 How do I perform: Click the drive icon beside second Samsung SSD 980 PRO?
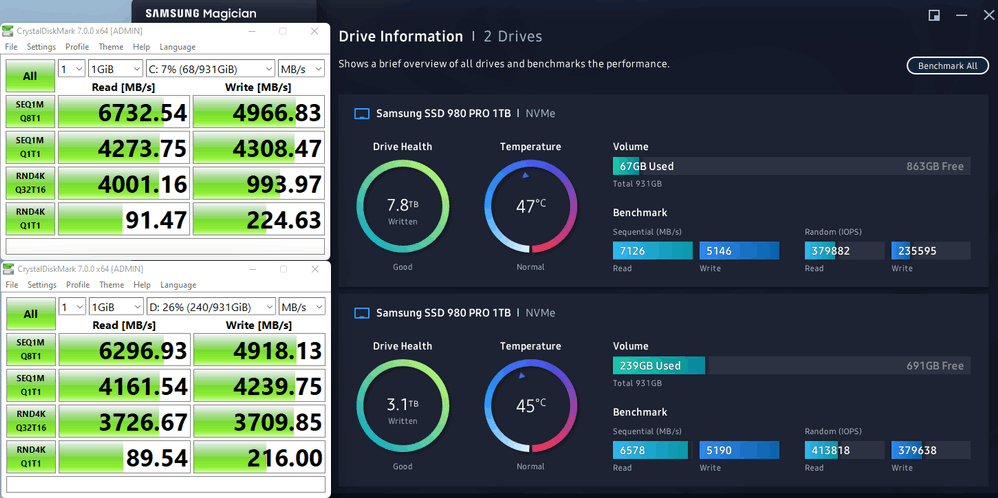click(x=362, y=313)
